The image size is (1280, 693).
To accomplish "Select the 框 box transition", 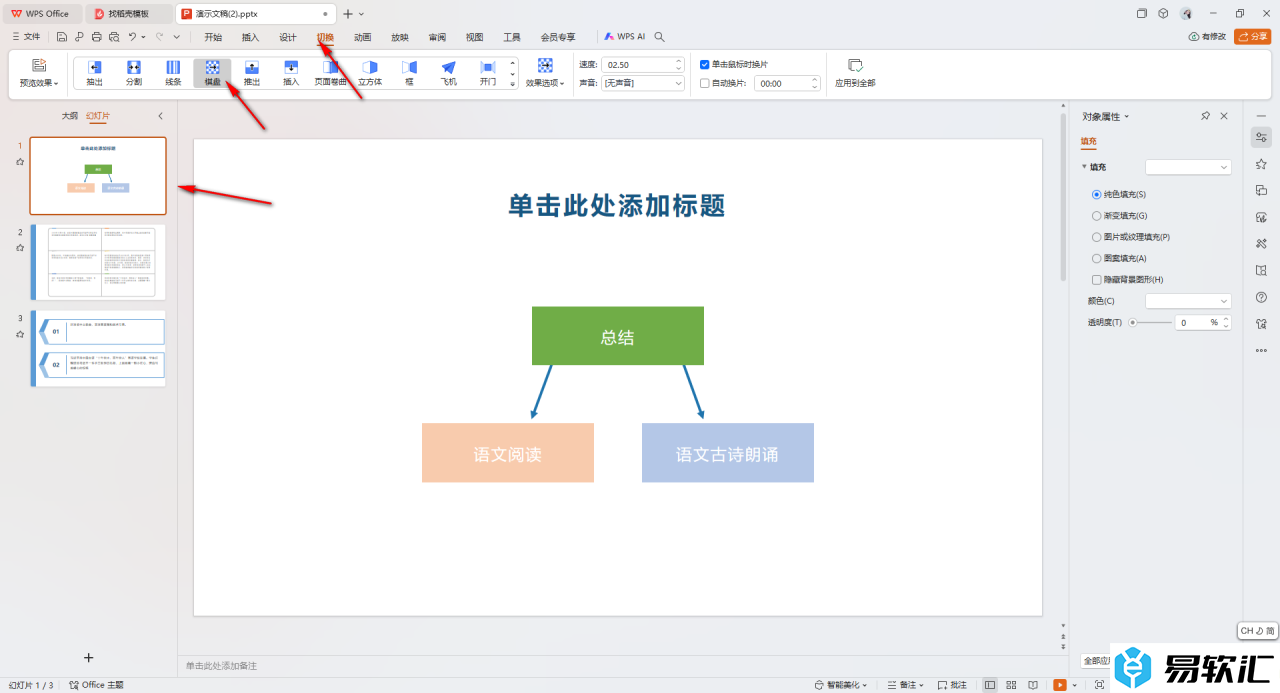I will (409, 73).
